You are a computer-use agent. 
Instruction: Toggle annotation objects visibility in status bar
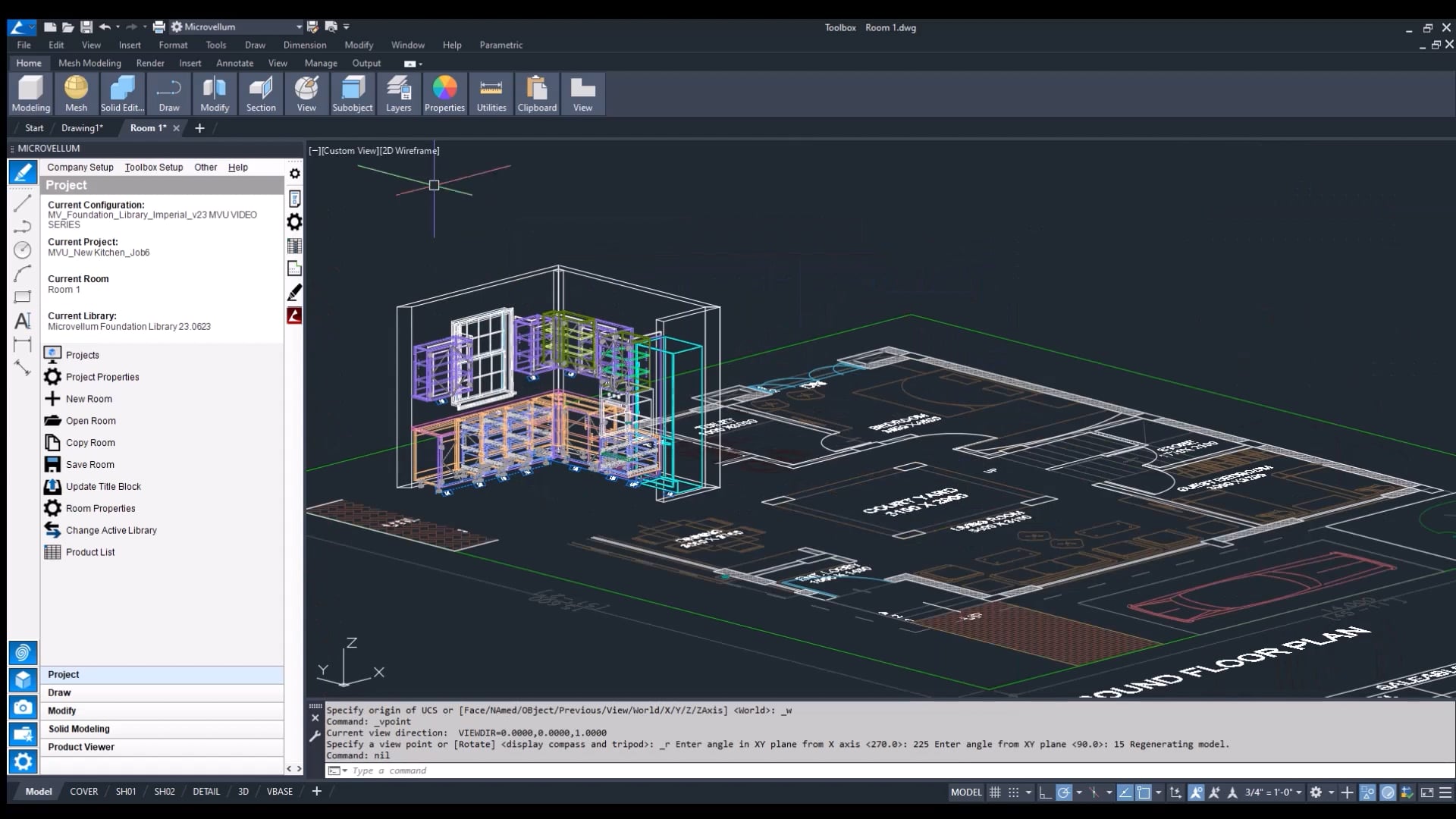point(1196,792)
